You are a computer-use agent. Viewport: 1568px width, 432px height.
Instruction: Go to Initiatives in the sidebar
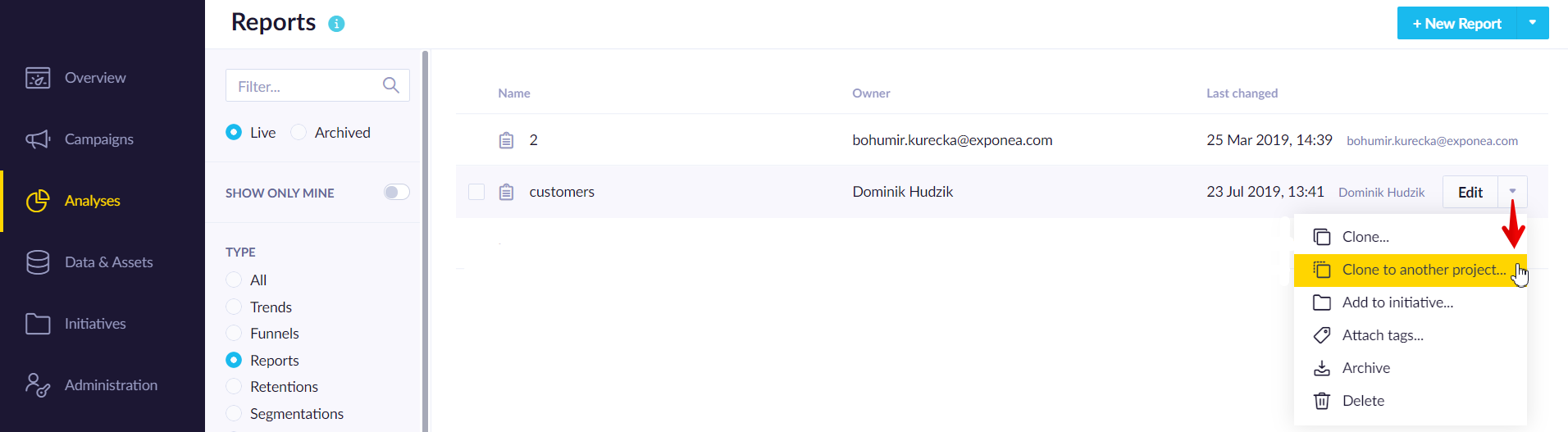(x=95, y=324)
